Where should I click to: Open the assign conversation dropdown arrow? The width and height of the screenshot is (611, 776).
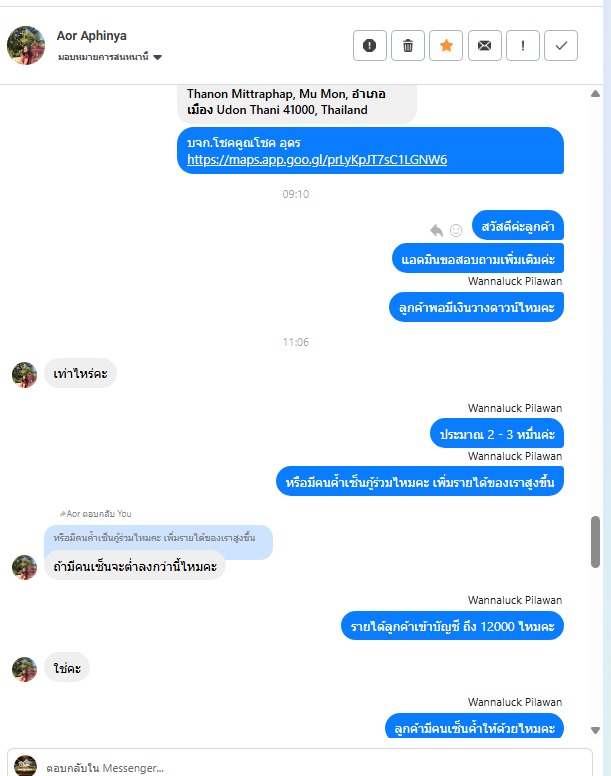pos(157,57)
